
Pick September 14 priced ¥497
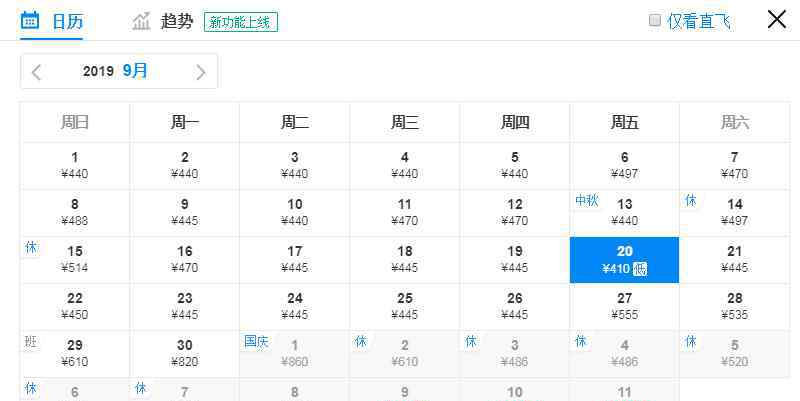tap(735, 213)
